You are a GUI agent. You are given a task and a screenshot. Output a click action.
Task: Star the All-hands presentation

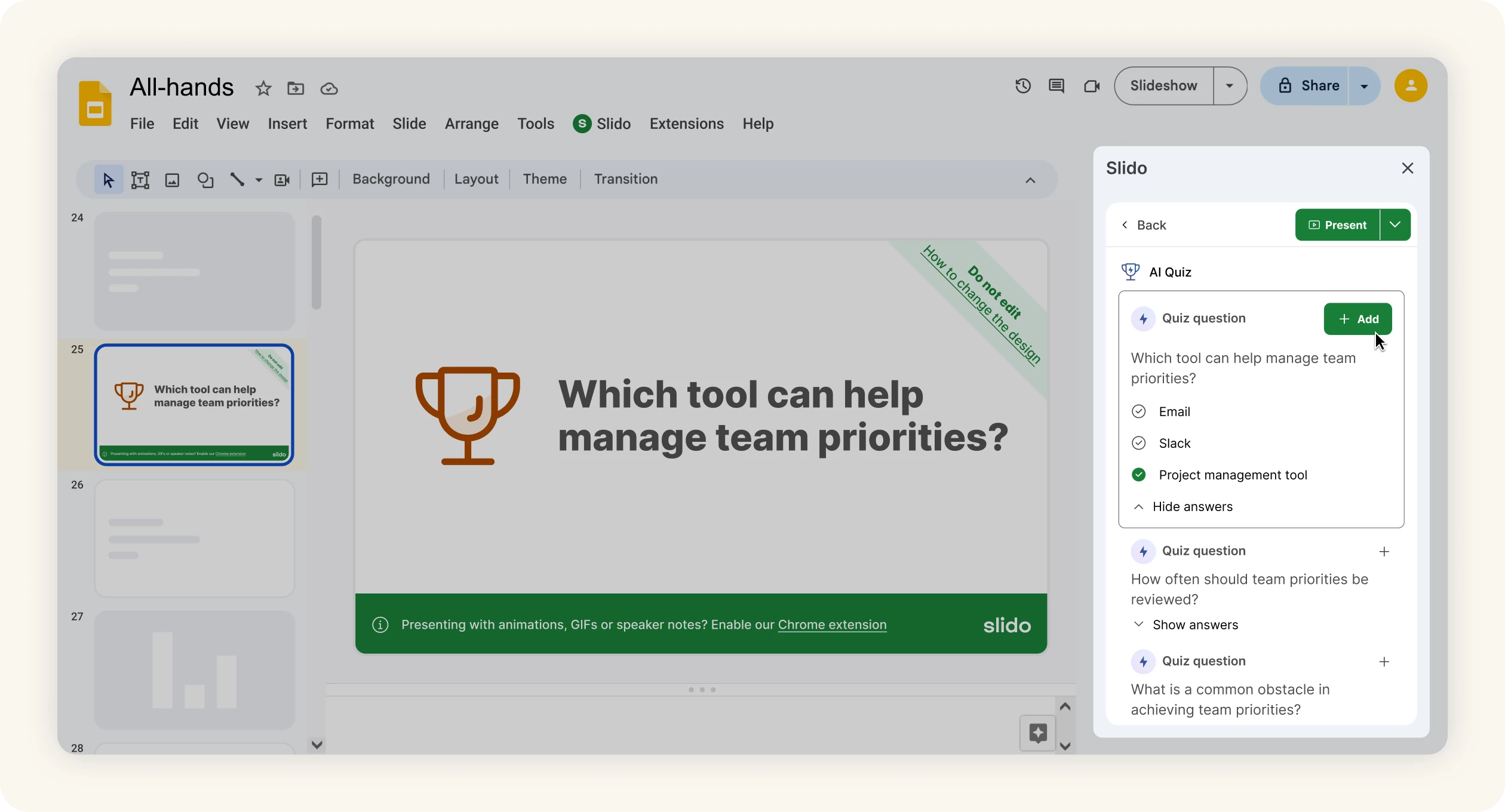pos(263,88)
